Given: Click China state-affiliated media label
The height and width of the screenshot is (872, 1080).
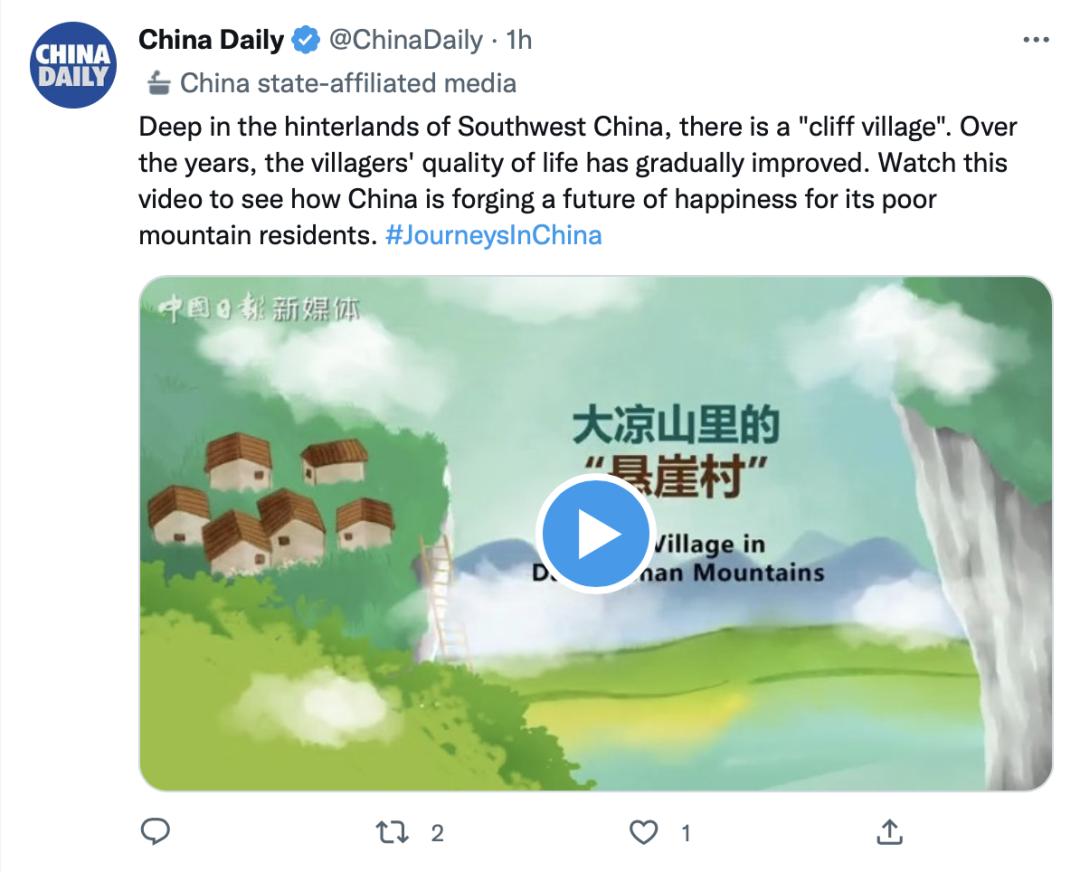Looking at the screenshot, I should [348, 83].
